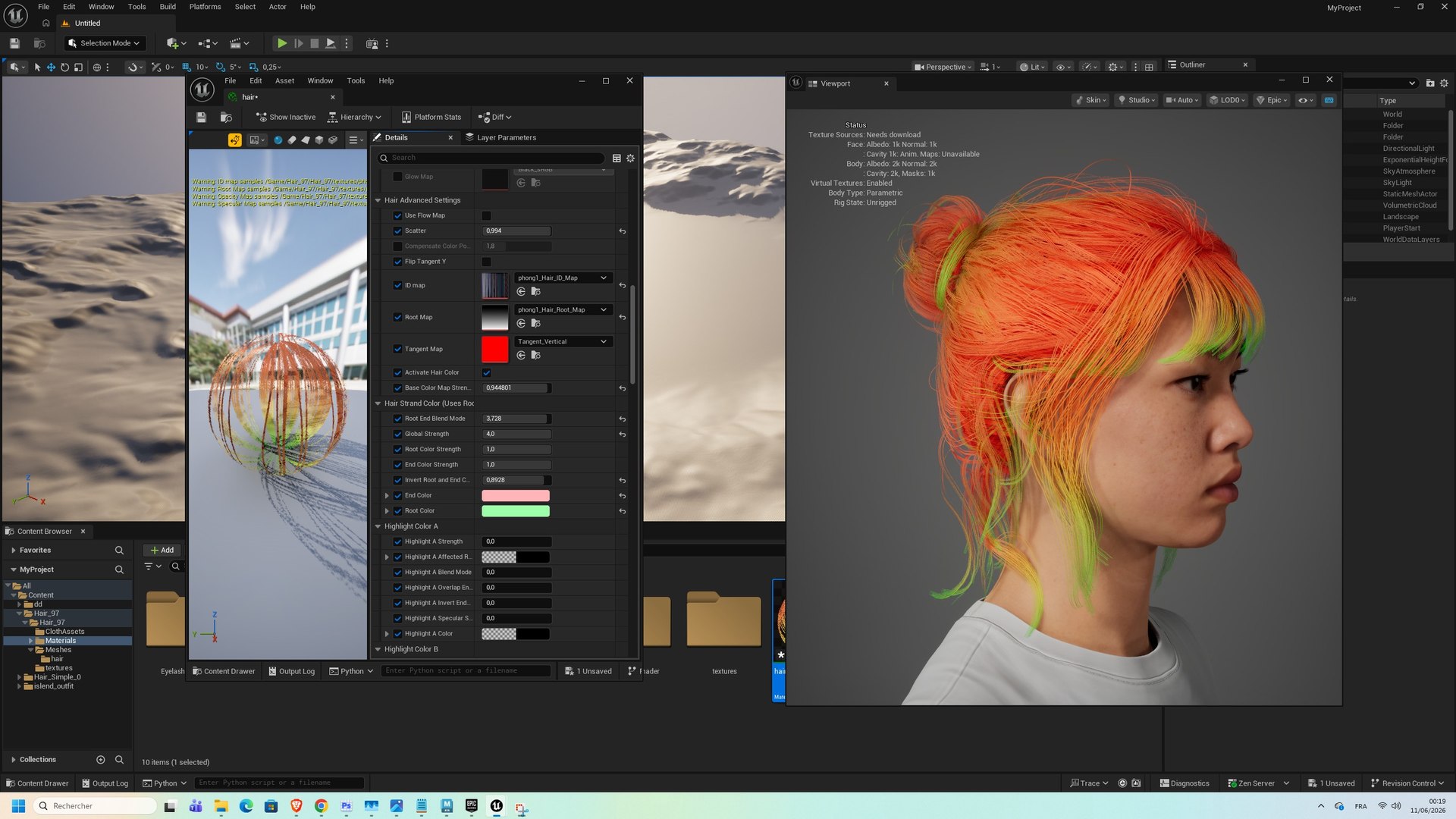Open Selection Mode dropdown
The image size is (1456, 819).
pyautogui.click(x=104, y=43)
